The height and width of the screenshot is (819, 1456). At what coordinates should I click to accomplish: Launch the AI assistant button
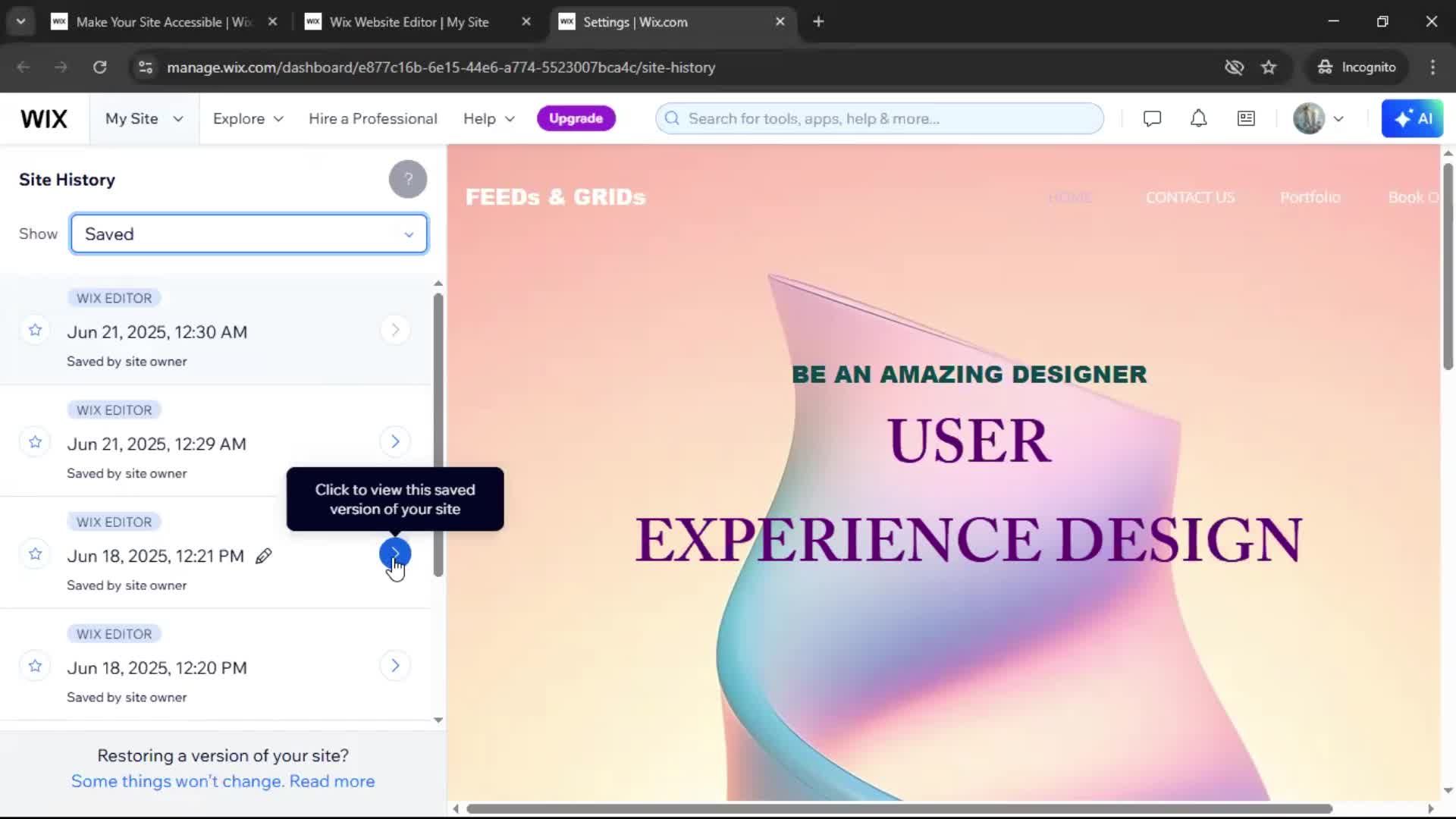(x=1412, y=118)
